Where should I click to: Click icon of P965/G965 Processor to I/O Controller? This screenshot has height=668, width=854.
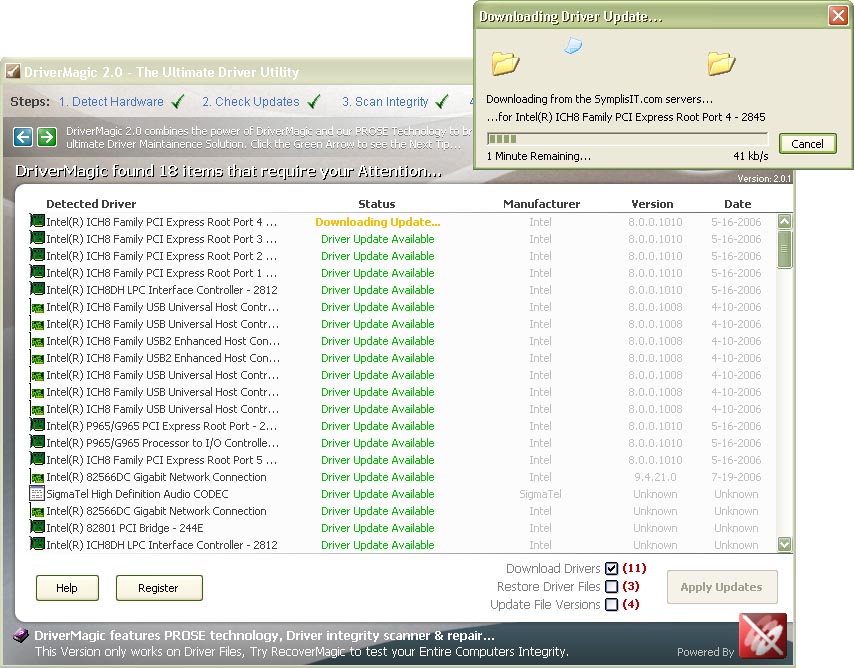(37, 442)
